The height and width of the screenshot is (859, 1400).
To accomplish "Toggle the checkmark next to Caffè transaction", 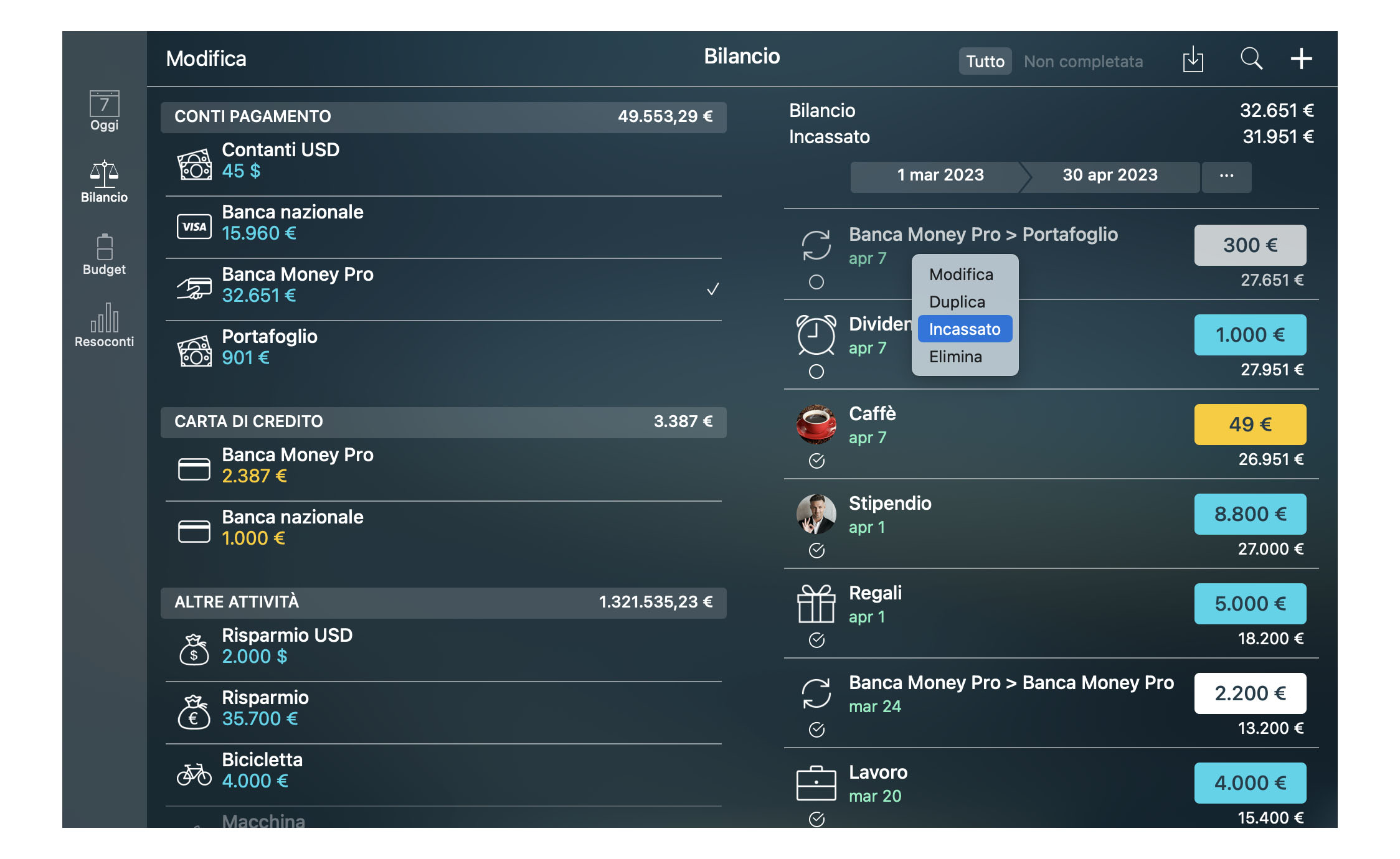I will click(816, 461).
